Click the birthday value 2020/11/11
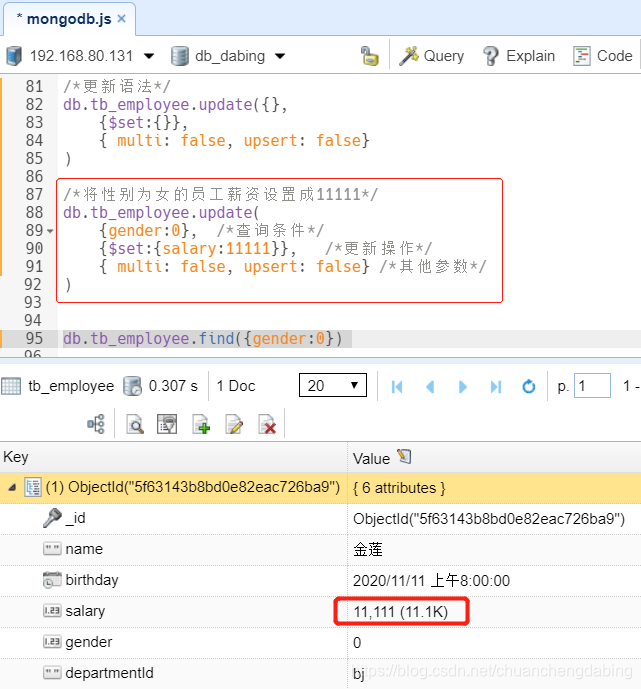Screen dimensions: 641x689 click(431, 580)
